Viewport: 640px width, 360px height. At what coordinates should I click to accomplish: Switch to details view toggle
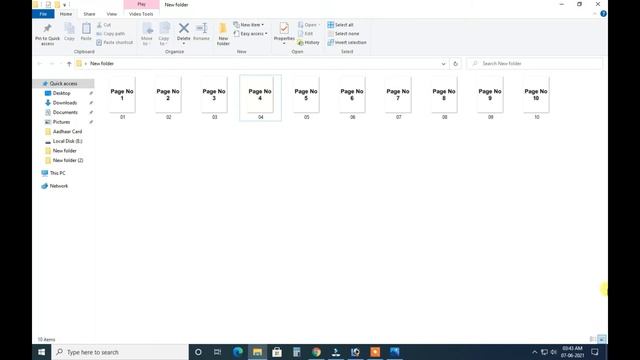[593, 339]
